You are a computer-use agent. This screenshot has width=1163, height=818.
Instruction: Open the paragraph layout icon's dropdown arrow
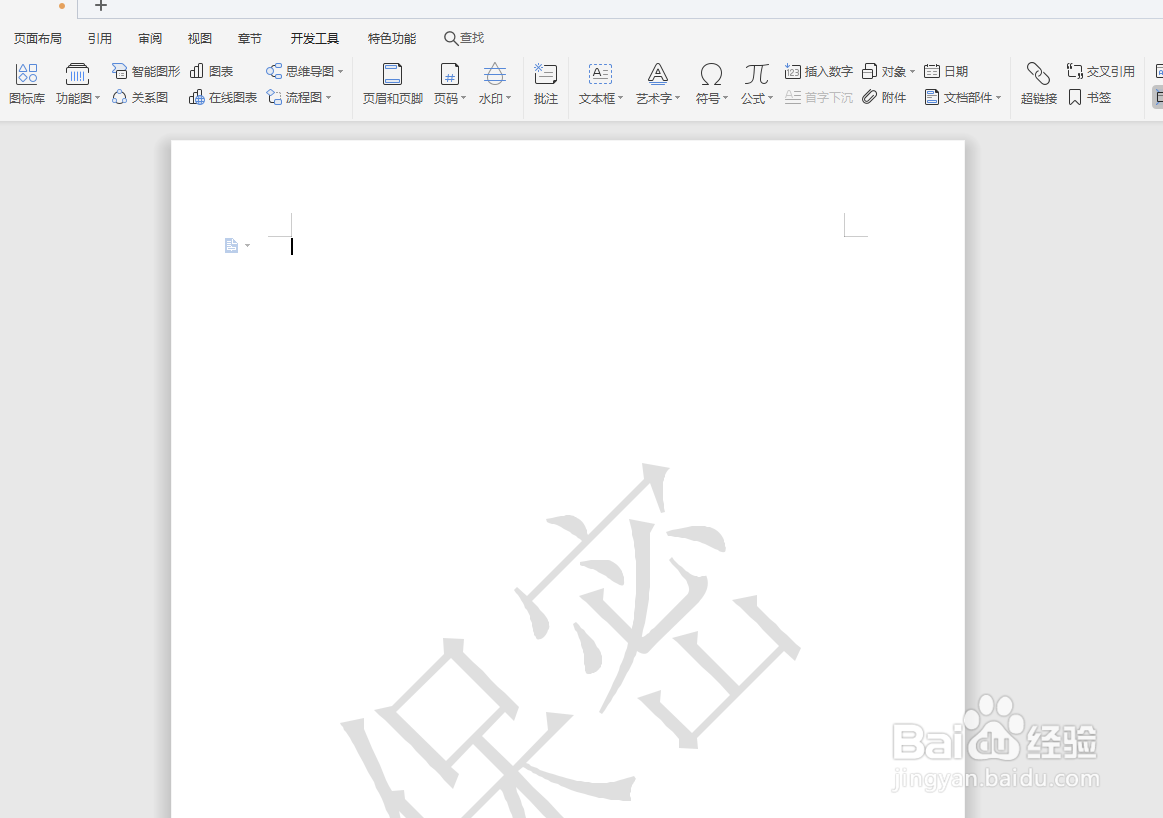pyautogui.click(x=248, y=245)
